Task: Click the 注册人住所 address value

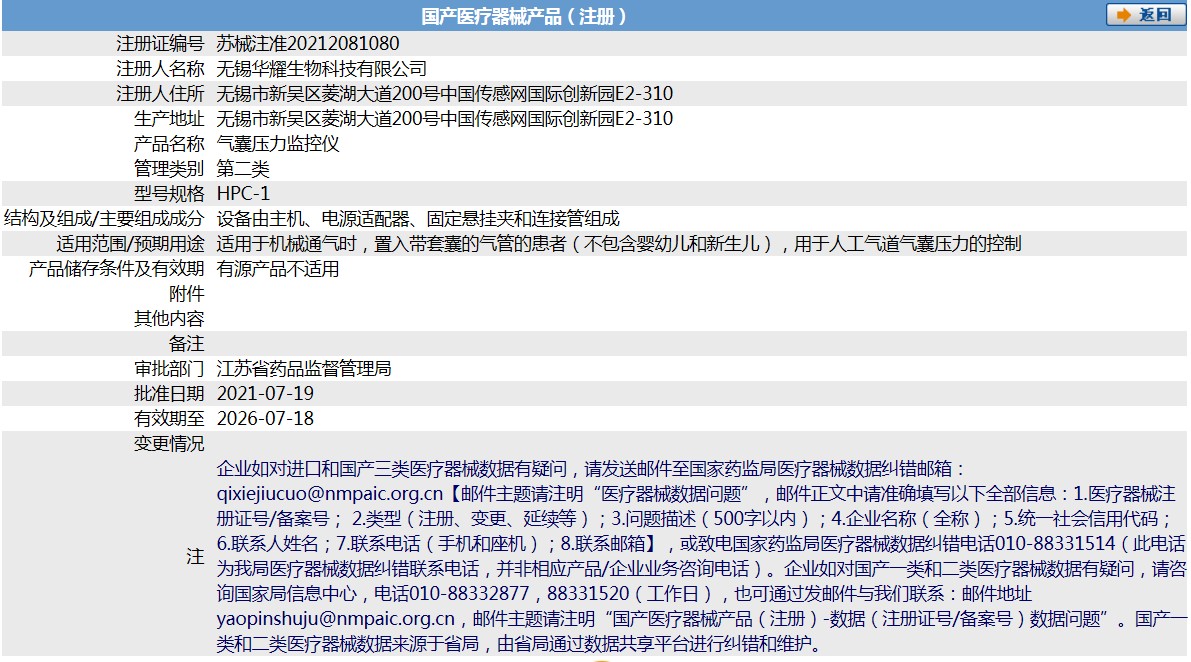Action: coord(444,94)
